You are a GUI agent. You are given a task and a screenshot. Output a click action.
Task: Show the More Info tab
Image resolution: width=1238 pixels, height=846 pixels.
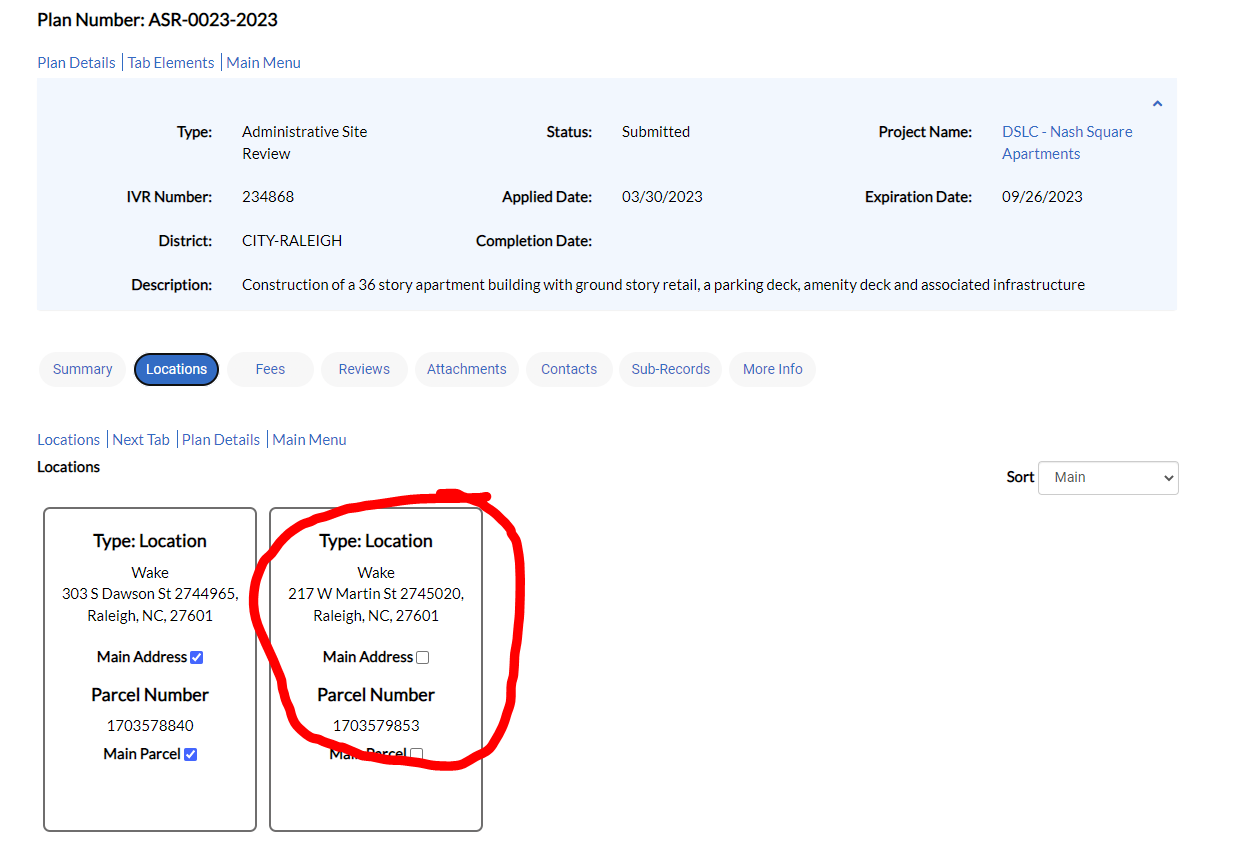point(773,369)
